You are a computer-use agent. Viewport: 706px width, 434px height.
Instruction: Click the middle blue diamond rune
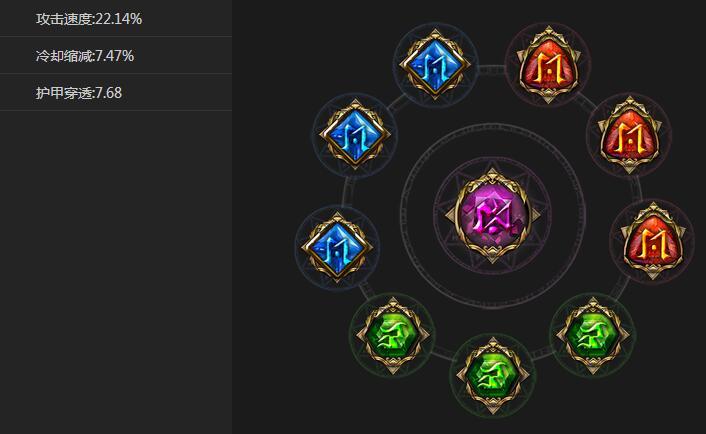tap(355, 135)
